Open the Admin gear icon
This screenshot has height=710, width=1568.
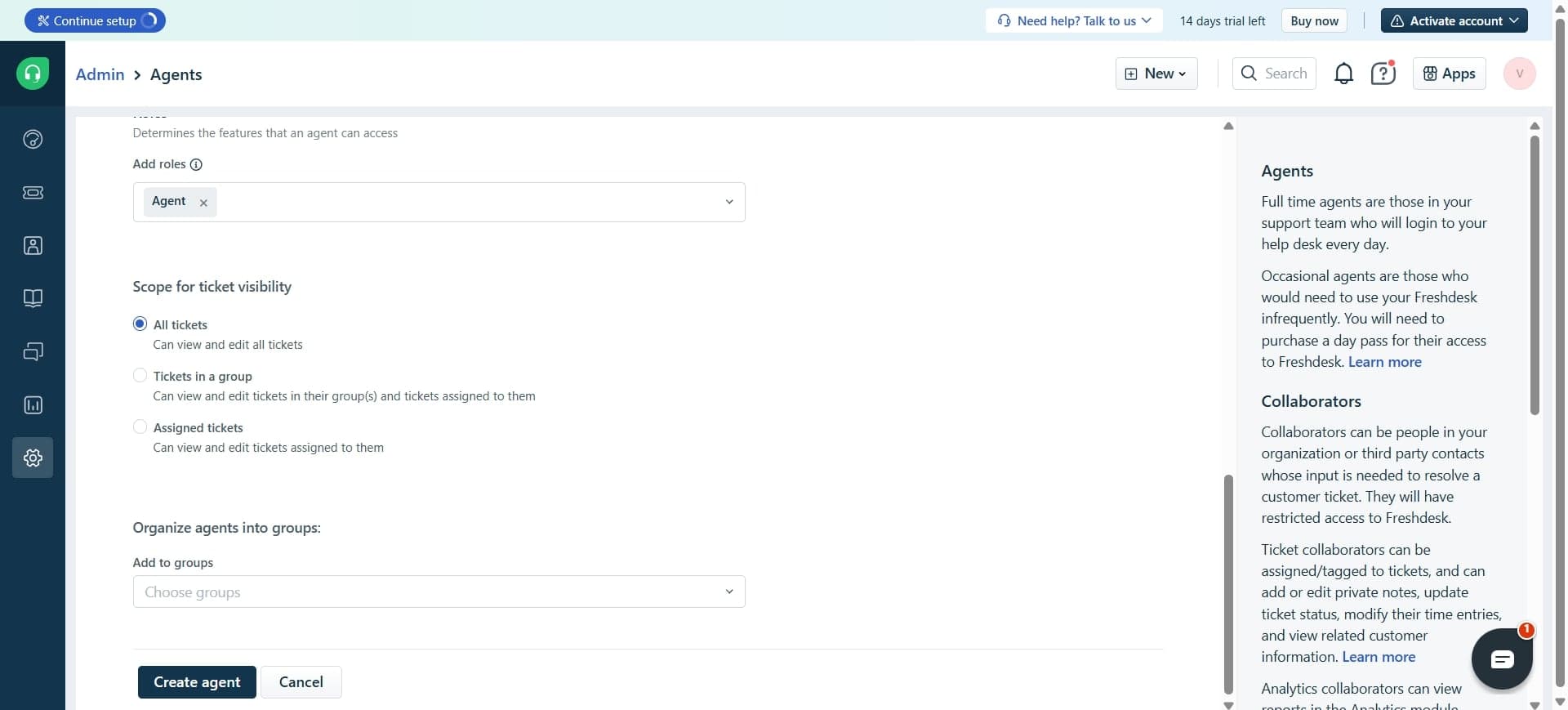33,458
